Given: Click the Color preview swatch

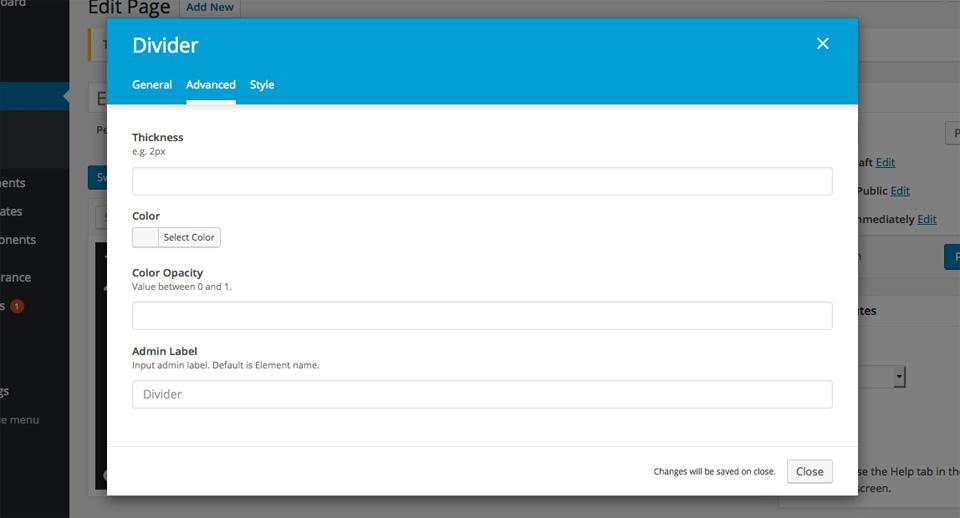Looking at the screenshot, I should [145, 238].
